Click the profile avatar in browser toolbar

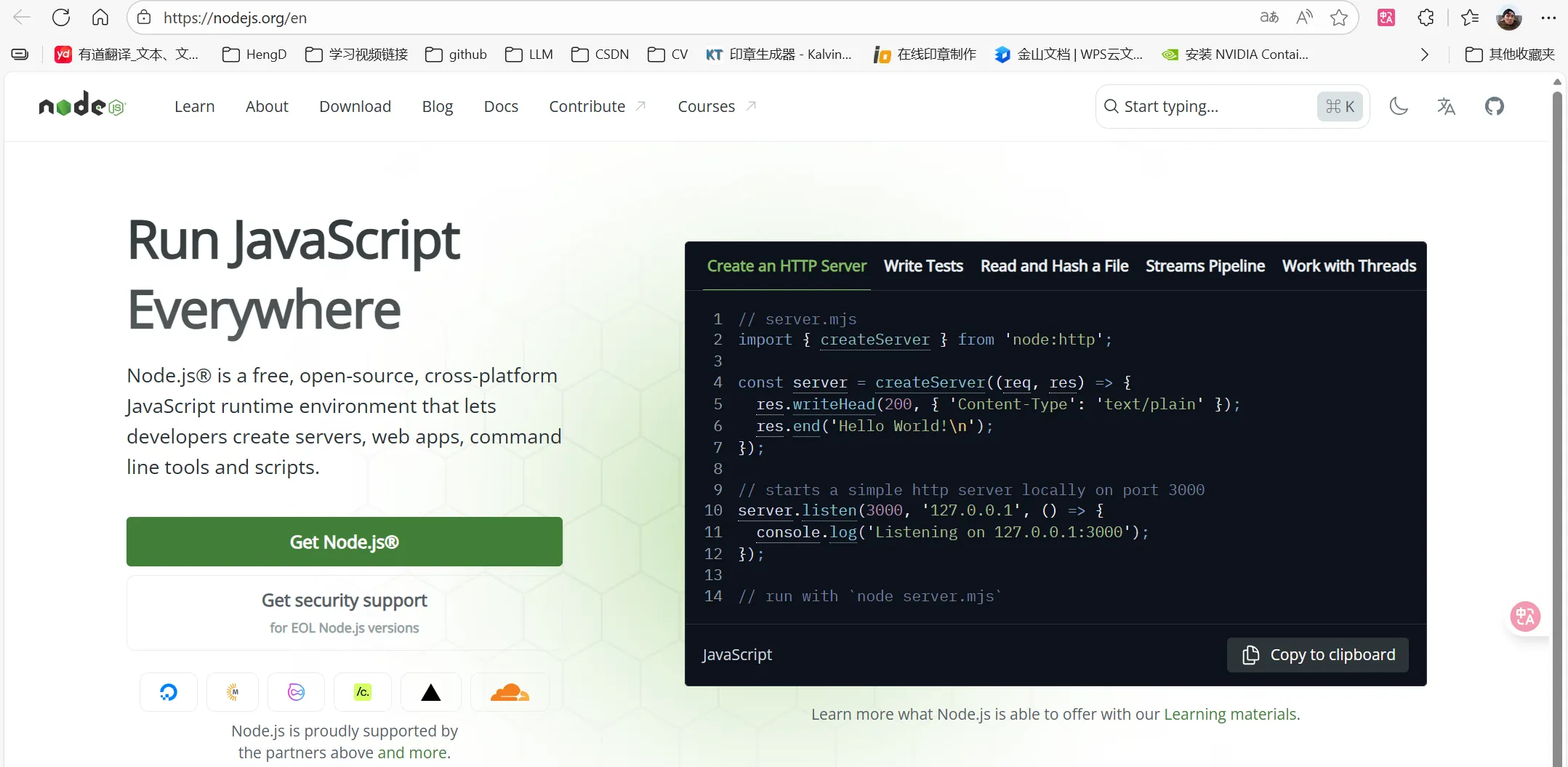pos(1509,17)
